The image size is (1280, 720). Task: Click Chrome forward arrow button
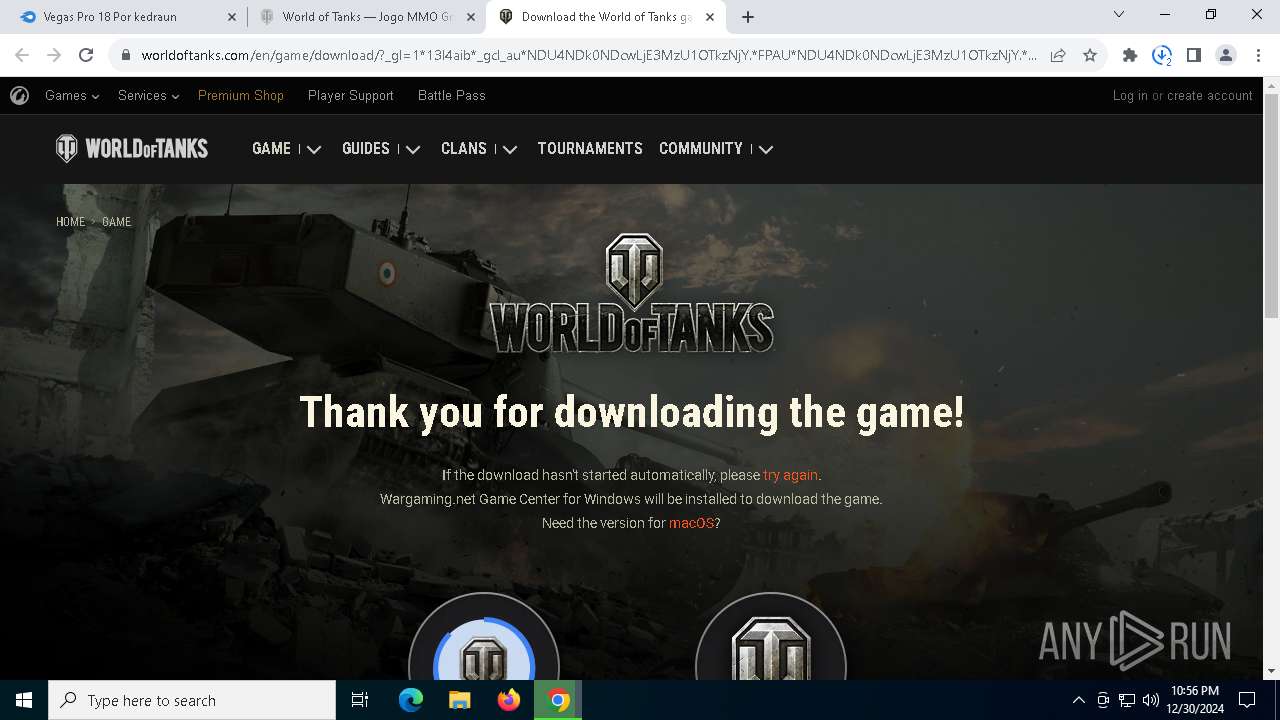pos(54,55)
